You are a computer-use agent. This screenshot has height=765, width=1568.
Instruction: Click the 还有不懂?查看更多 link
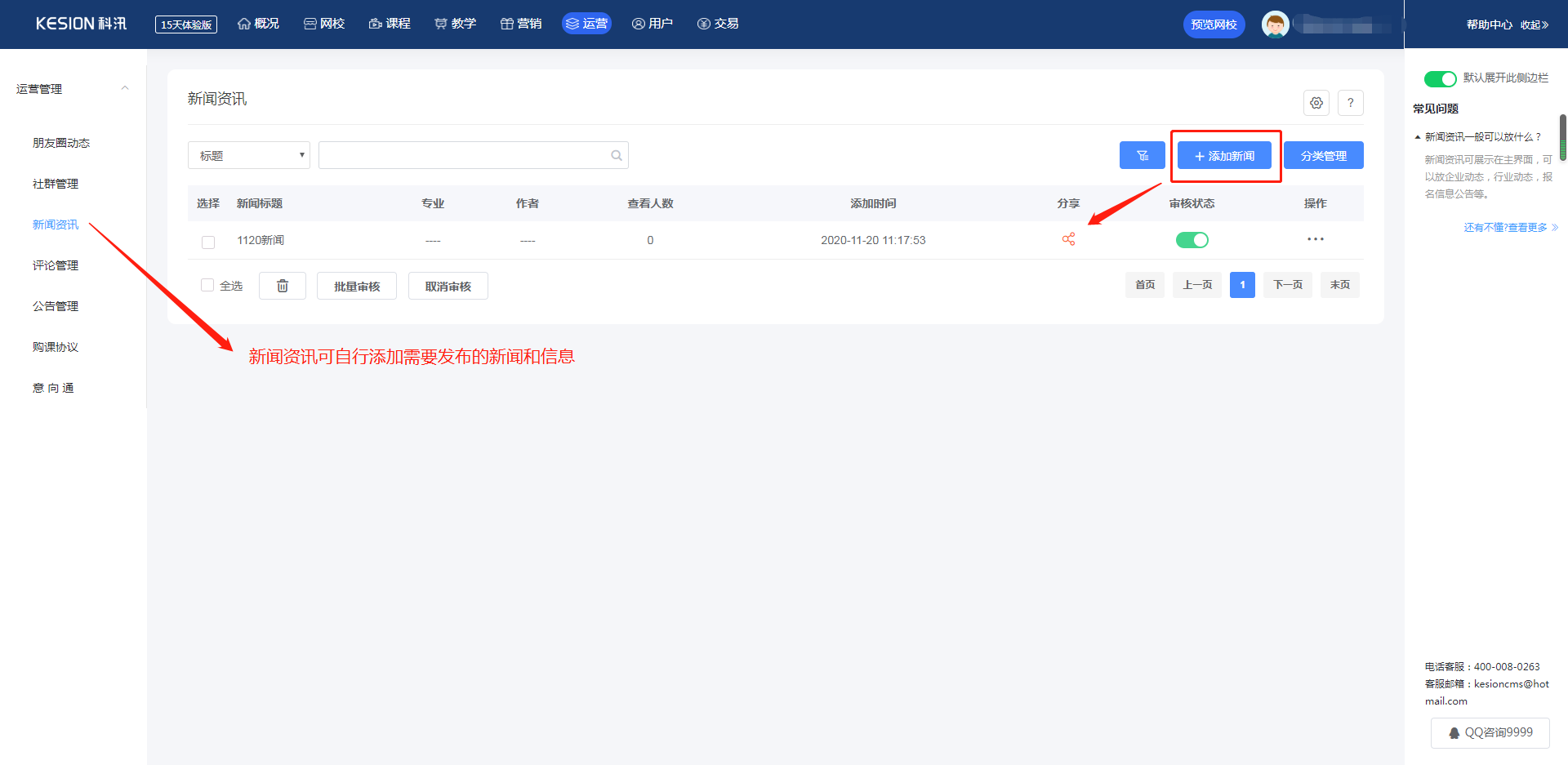point(1510,228)
